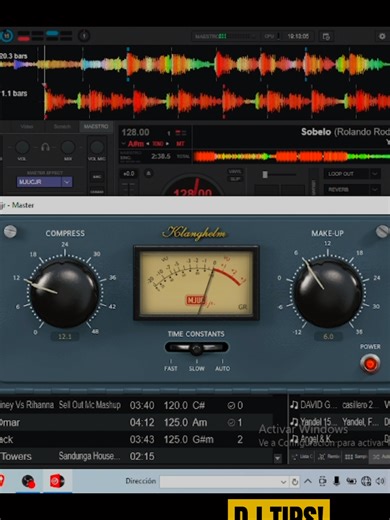Switch to the MAESTRO tab
This screenshot has width=390, height=520.
pyautogui.click(x=96, y=126)
